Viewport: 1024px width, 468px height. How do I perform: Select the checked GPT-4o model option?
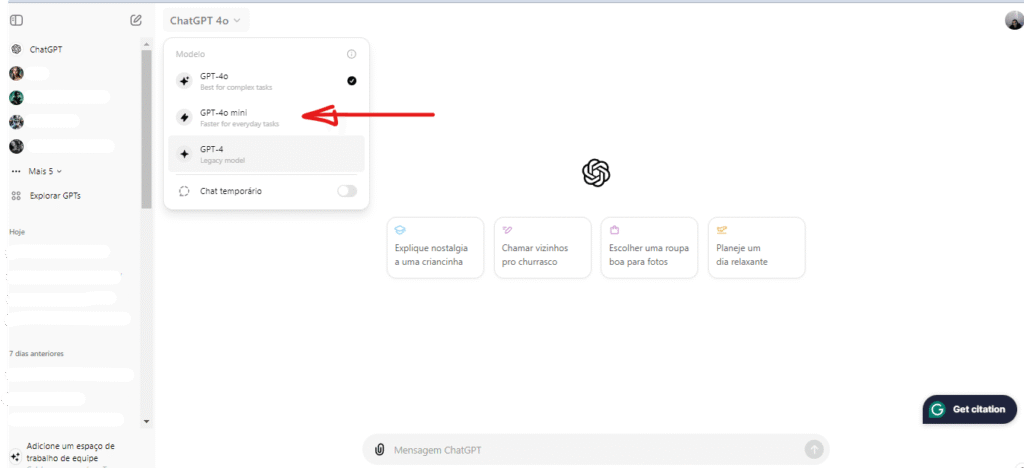click(266, 81)
